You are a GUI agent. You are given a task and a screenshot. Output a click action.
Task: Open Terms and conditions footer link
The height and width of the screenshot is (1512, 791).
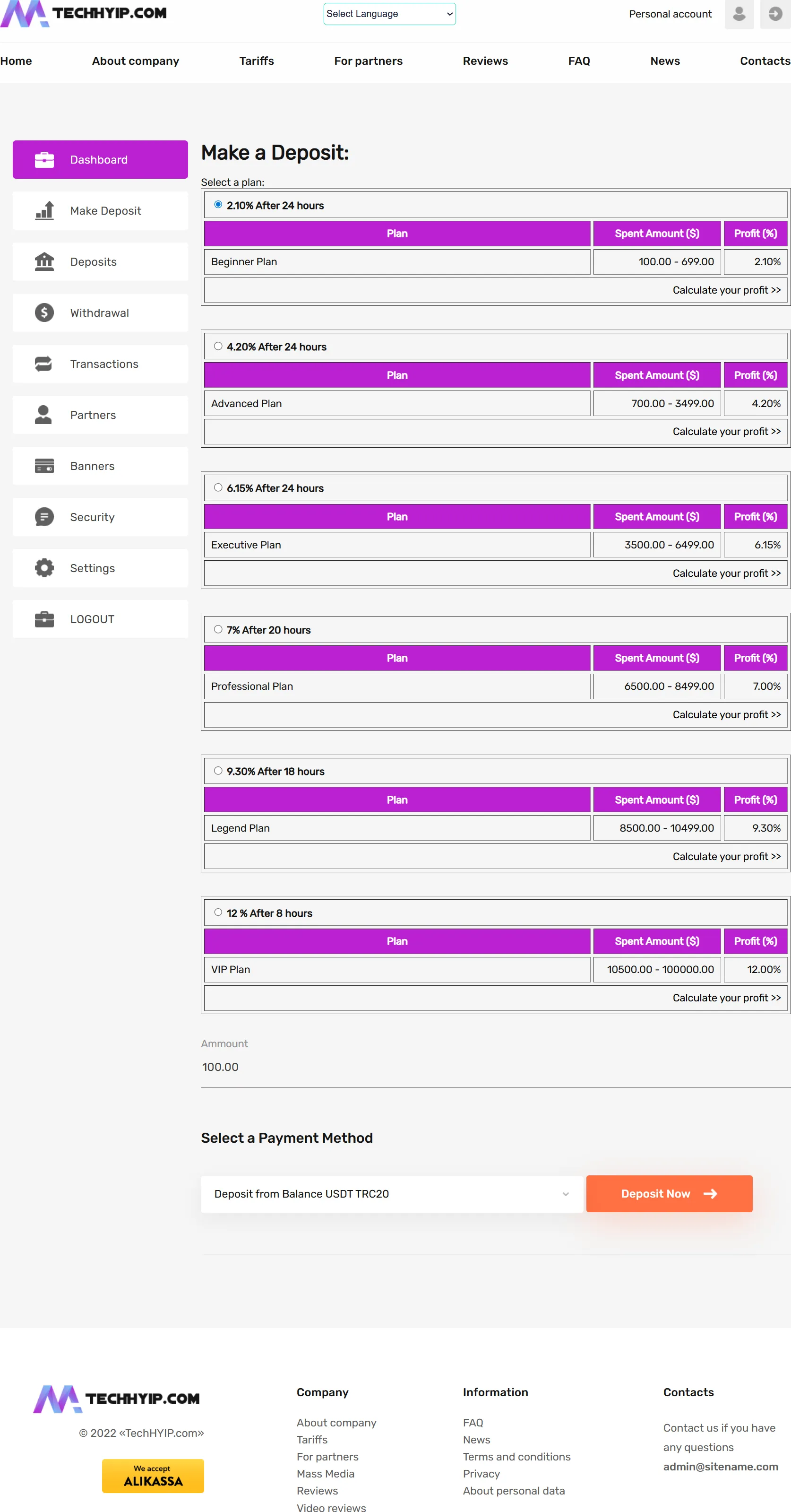point(516,1457)
